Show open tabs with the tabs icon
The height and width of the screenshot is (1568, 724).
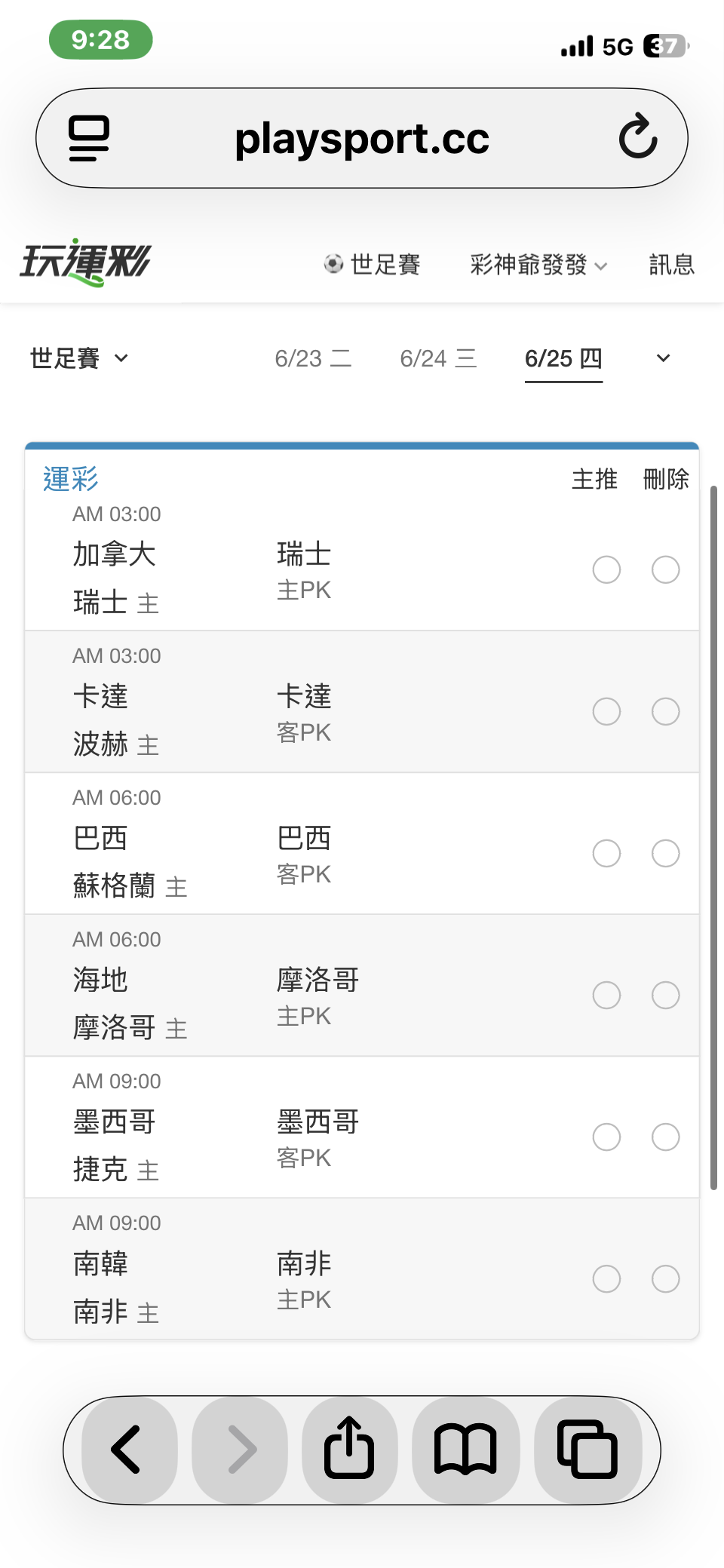click(x=587, y=1449)
